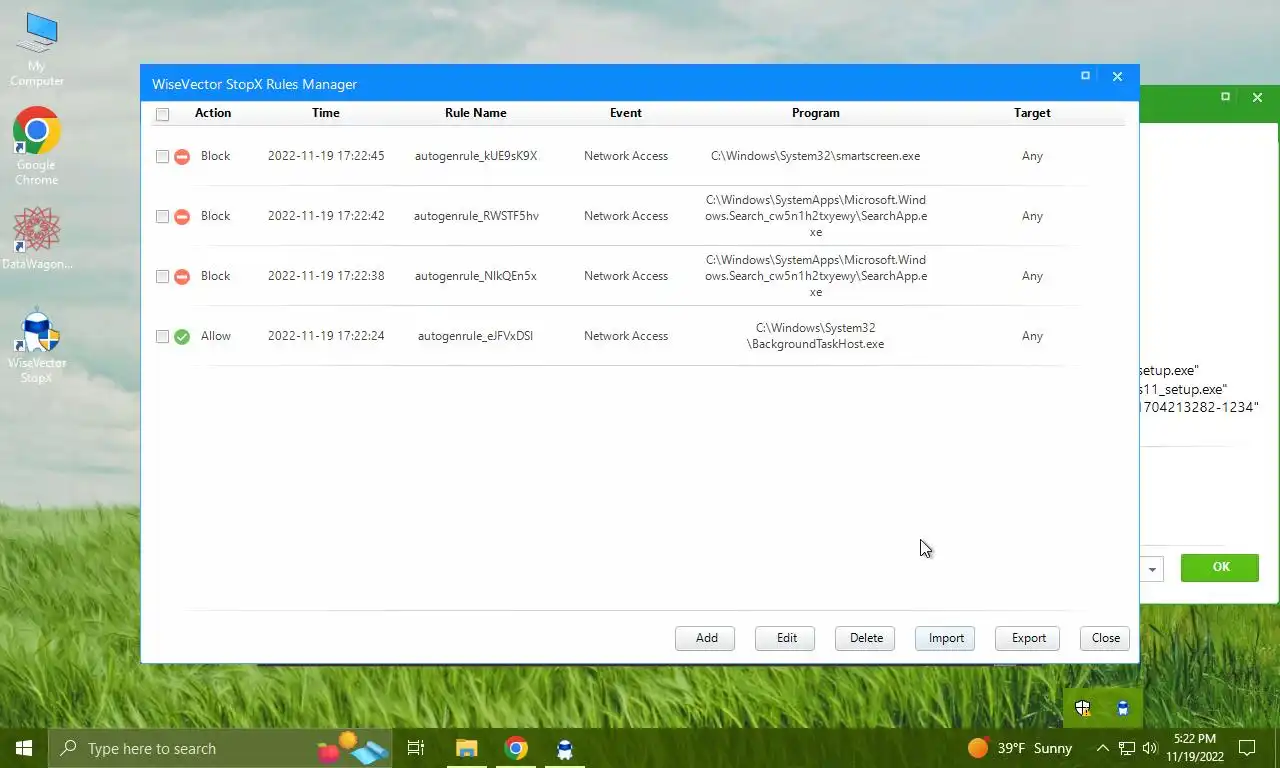Check the box for autogenrule_kUE9sK9X

pyautogui.click(x=163, y=156)
